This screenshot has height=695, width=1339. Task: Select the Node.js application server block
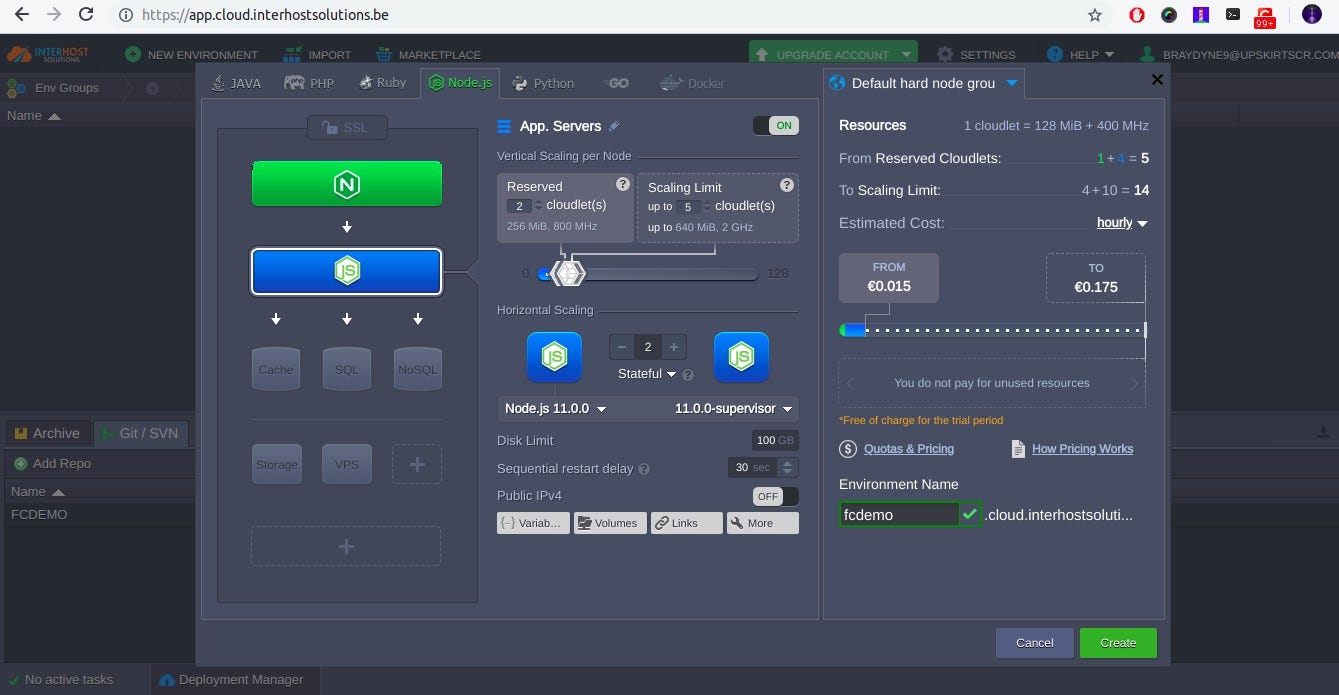click(x=346, y=271)
